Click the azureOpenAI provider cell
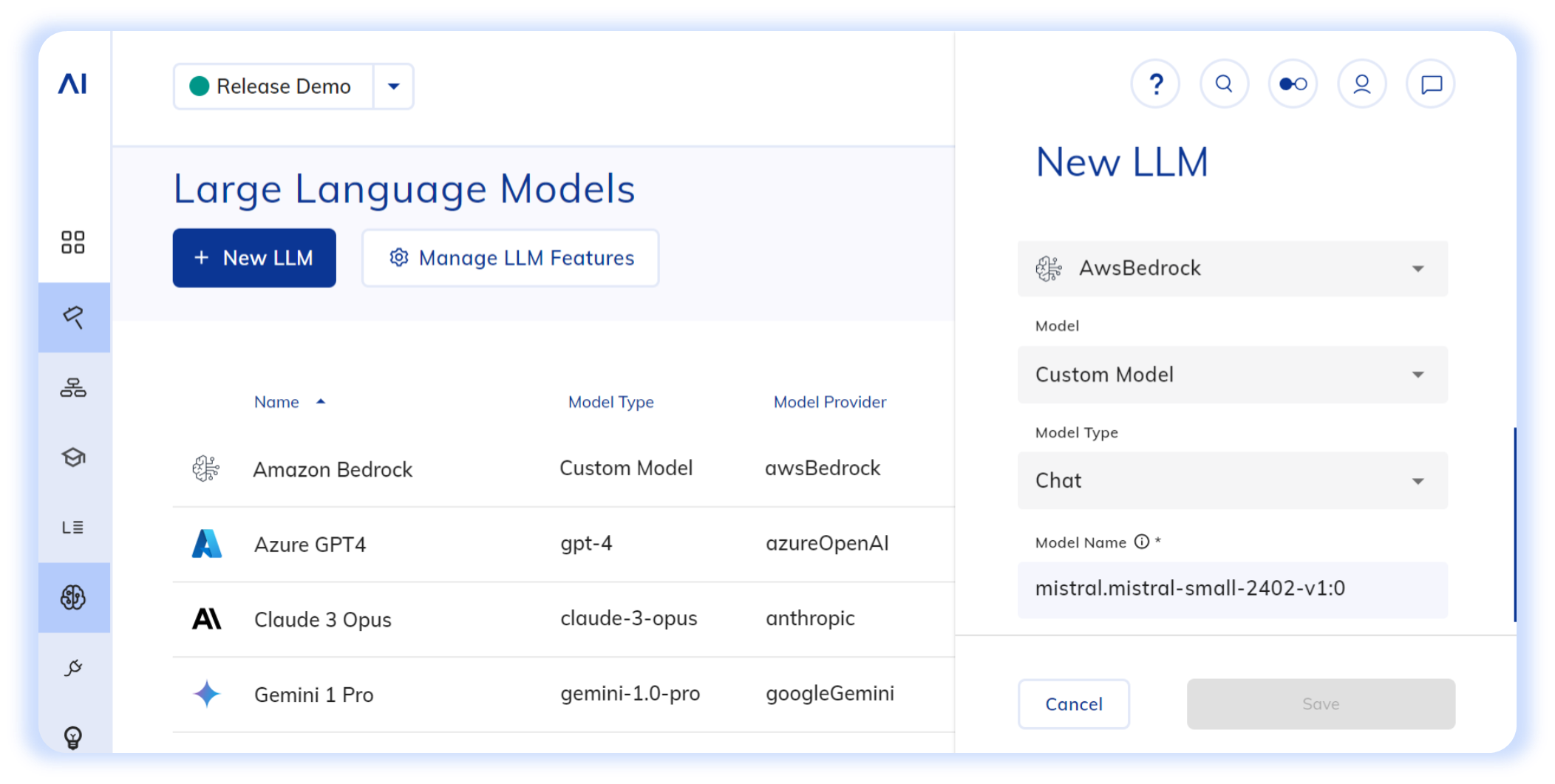Viewport: 1555px width, 784px height. pyautogui.click(x=827, y=543)
